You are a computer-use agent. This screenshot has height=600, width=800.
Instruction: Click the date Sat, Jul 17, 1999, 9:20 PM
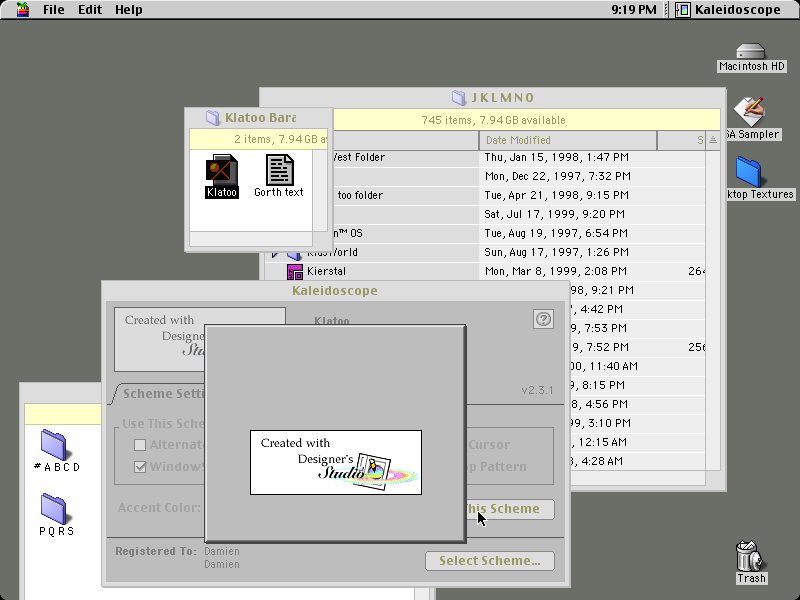tap(555, 214)
